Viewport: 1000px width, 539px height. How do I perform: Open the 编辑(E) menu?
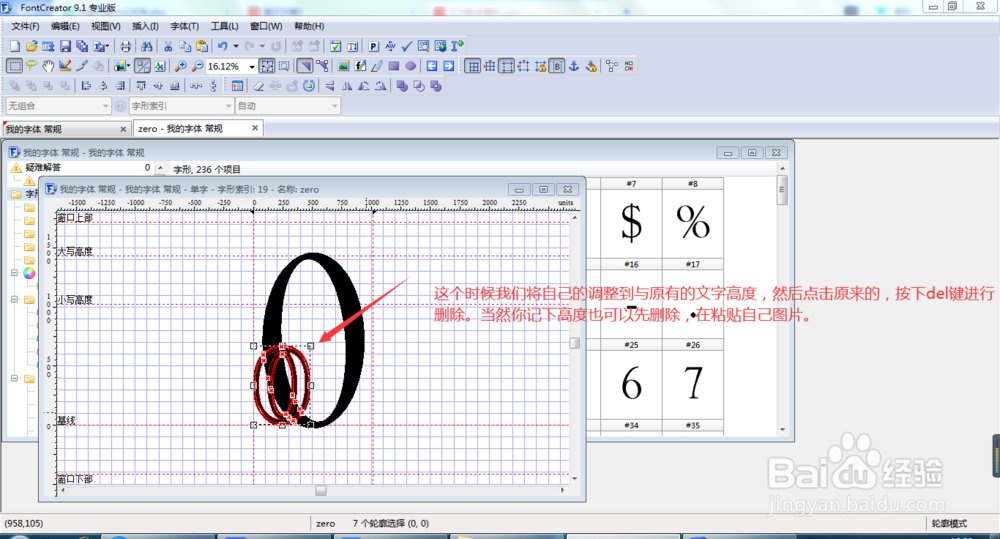(x=65, y=26)
